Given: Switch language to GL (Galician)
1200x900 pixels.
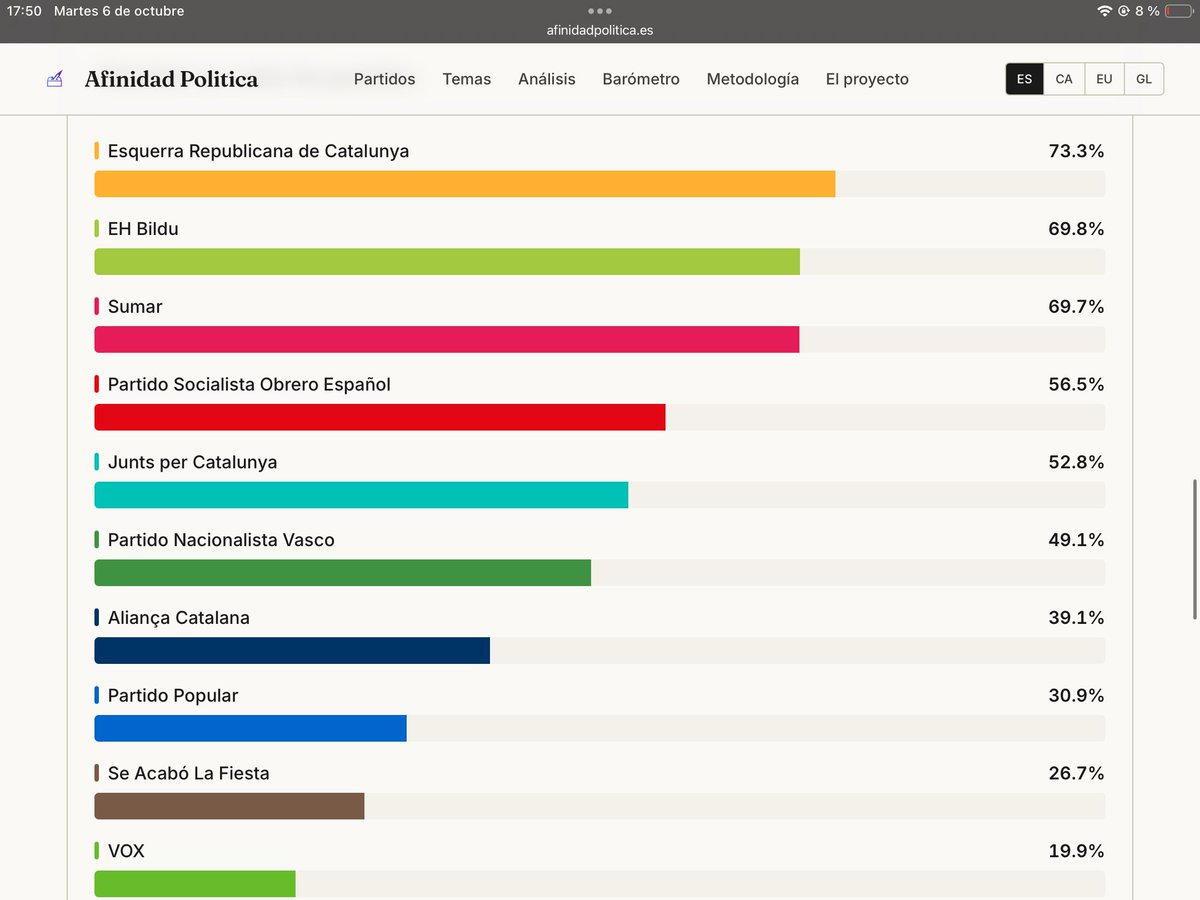Looking at the screenshot, I should [x=1144, y=79].
